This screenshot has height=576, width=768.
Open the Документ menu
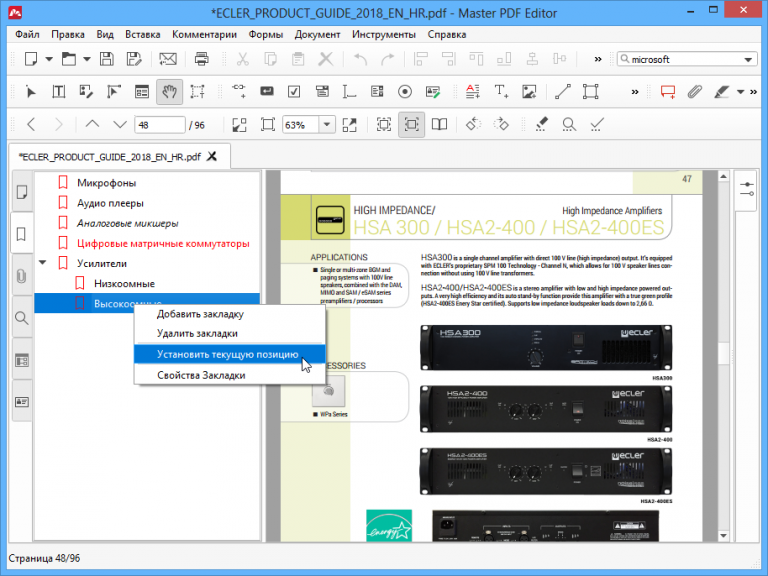tap(317, 34)
